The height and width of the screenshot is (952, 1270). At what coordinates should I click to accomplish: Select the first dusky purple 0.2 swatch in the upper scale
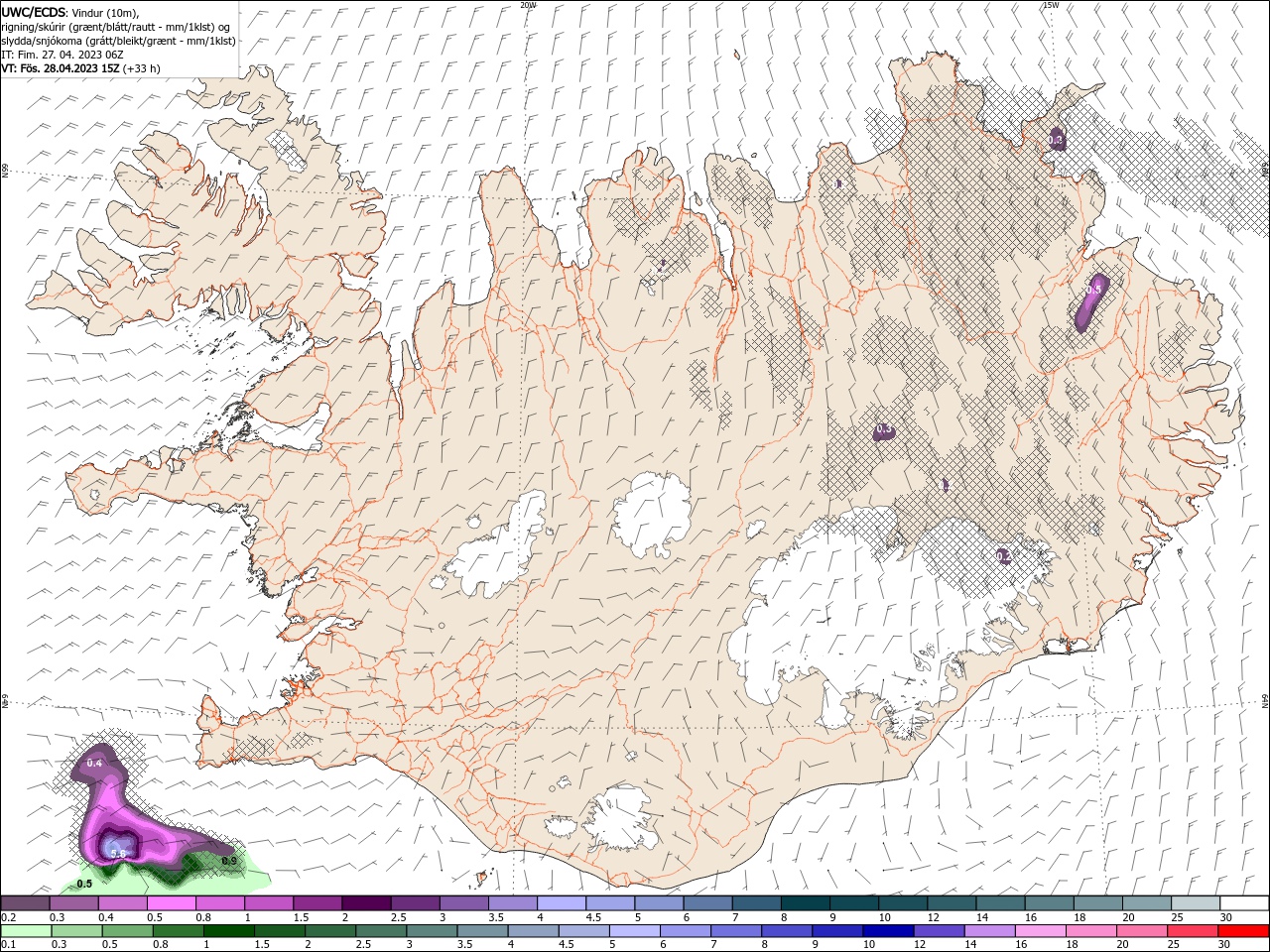coord(25,903)
